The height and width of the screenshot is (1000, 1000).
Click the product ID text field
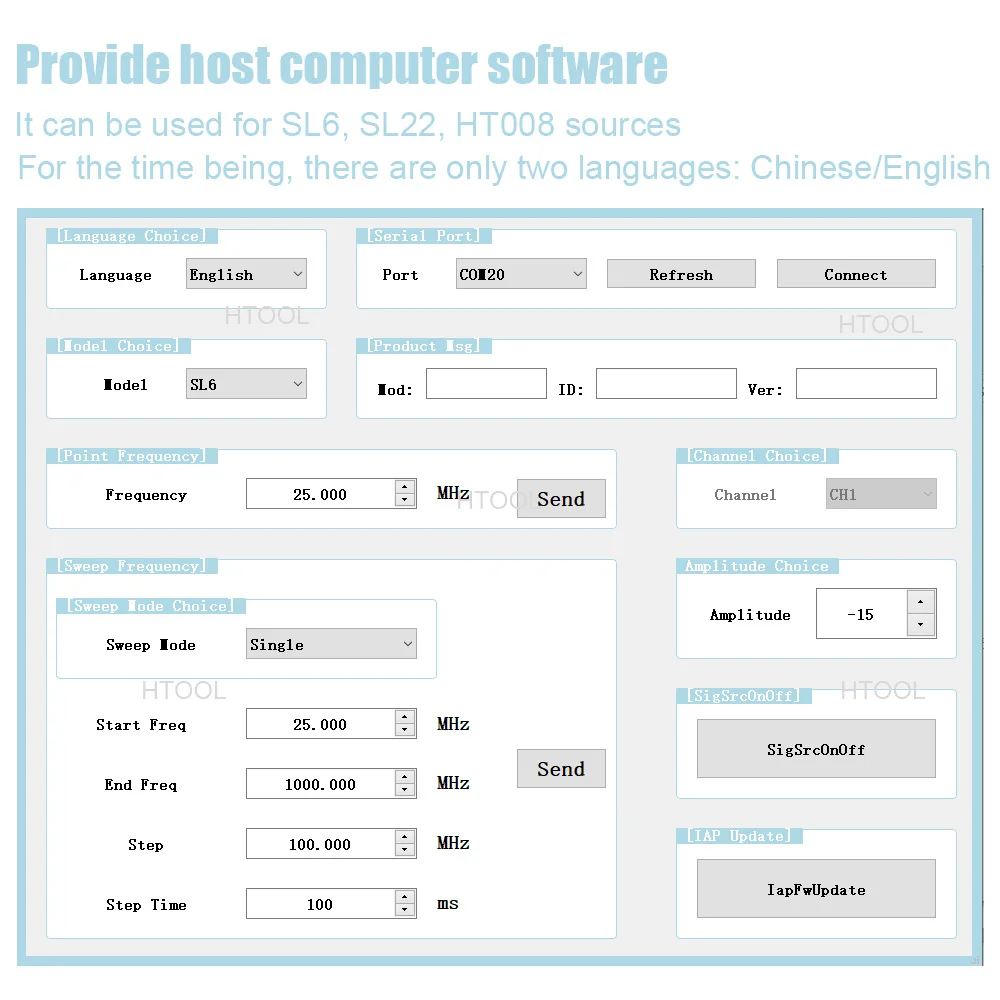point(666,383)
